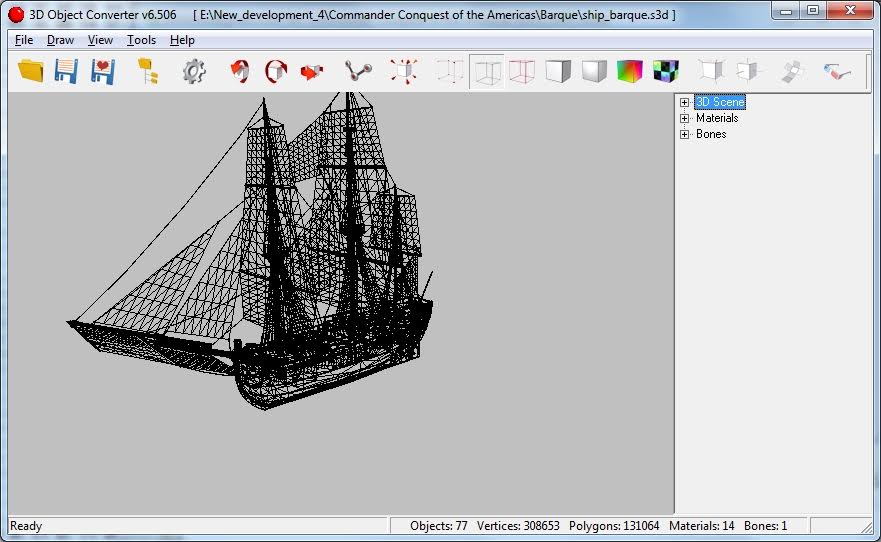
Task: Open the Help menu
Action: 182,40
